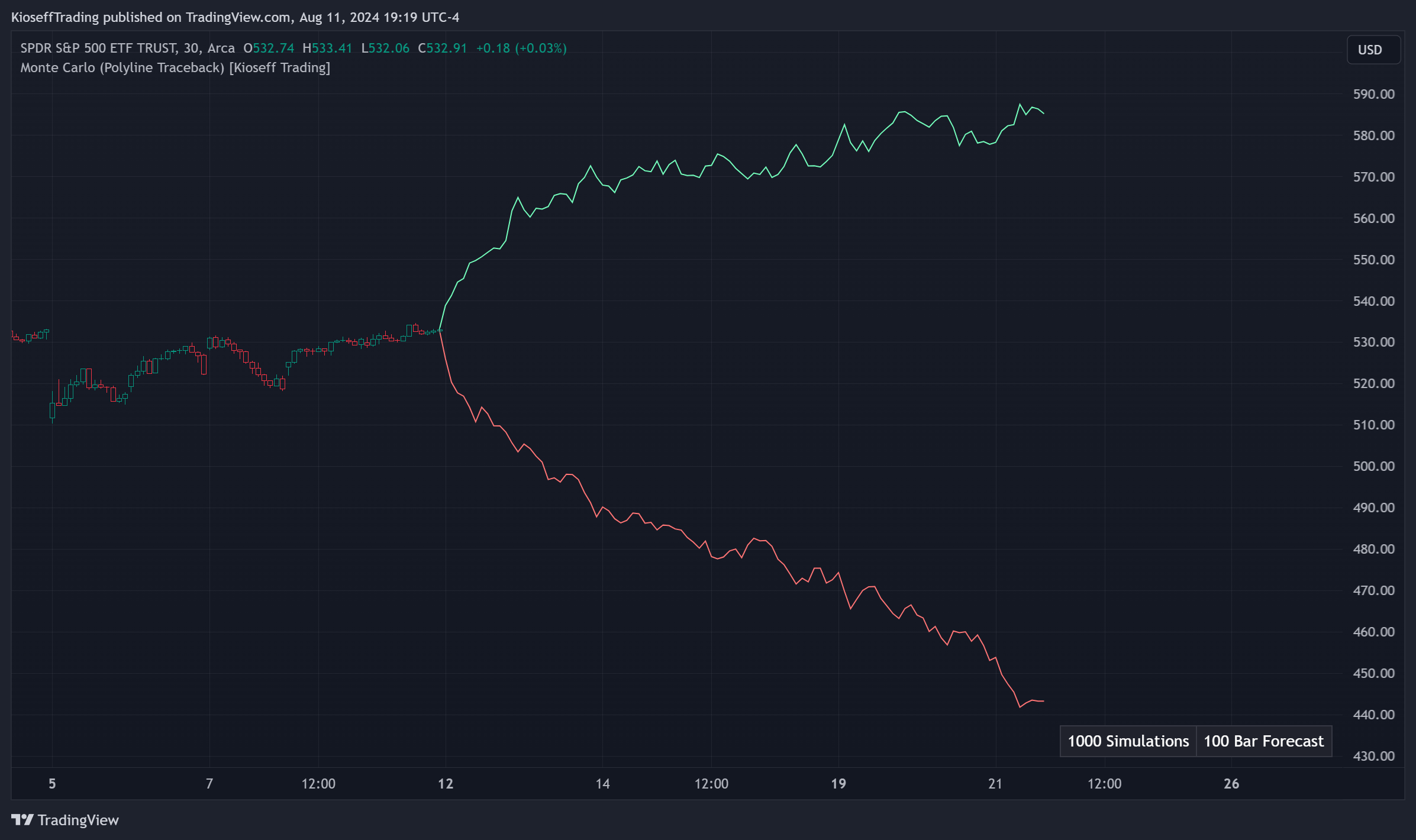
Task: Click the 570.00 price axis label
Action: tap(1374, 177)
